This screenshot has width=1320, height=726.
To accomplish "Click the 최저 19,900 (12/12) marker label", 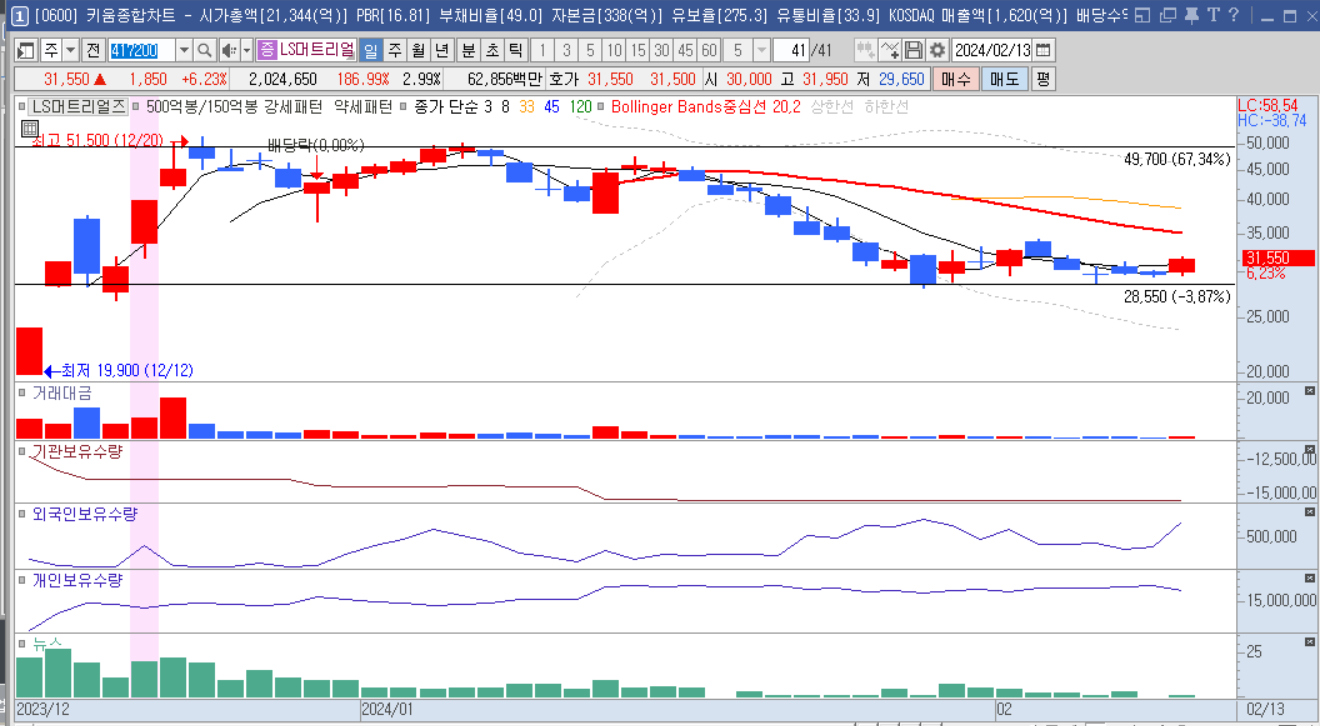I will click(x=127, y=370).
